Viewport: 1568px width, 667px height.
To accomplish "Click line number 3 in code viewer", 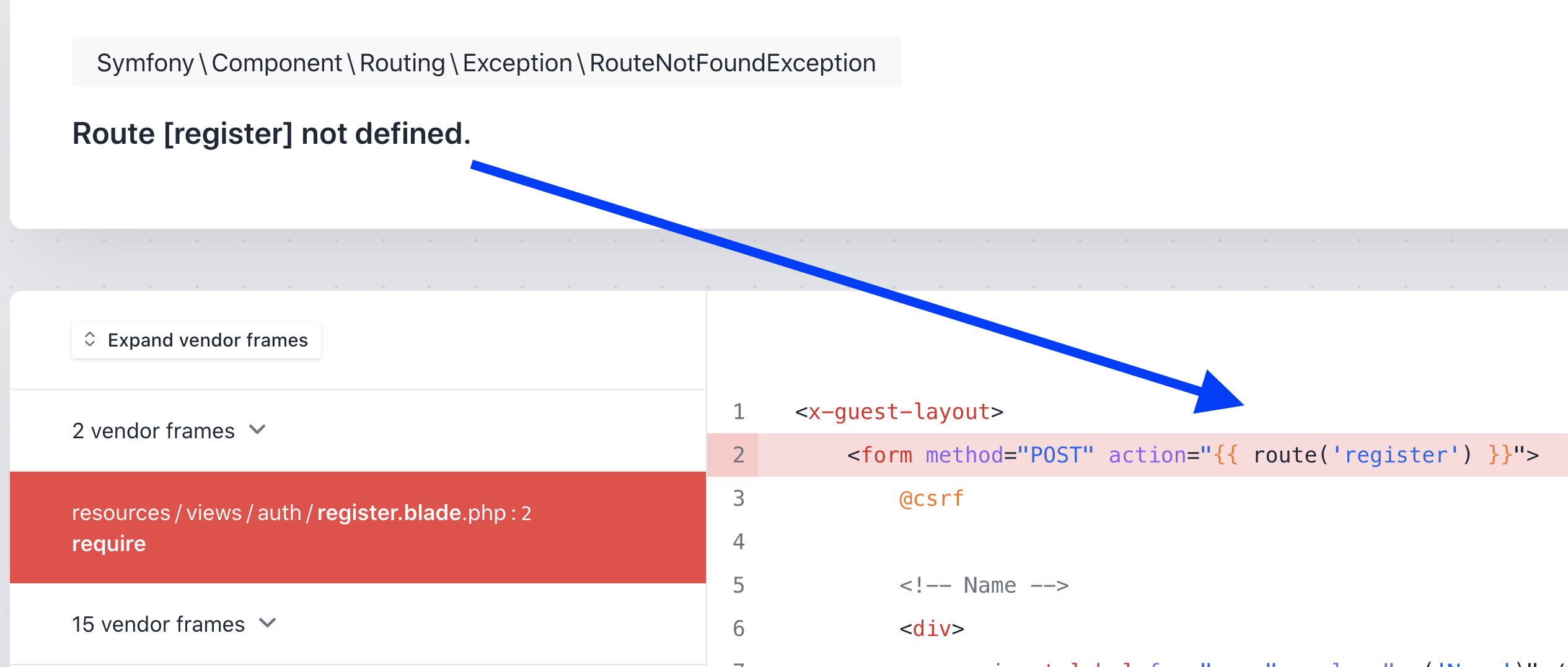I will [x=739, y=498].
